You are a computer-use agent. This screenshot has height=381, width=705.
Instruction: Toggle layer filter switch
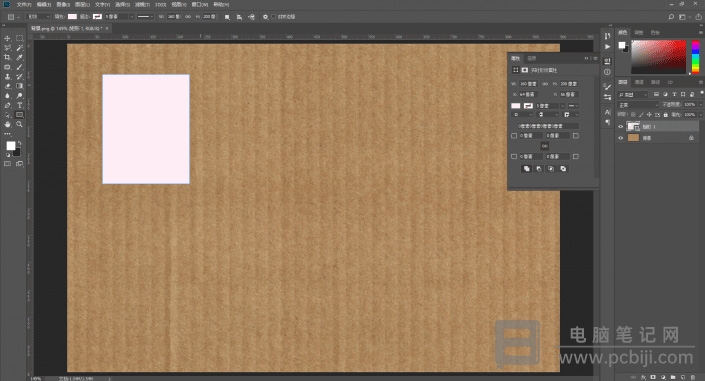pyautogui.click(x=701, y=94)
